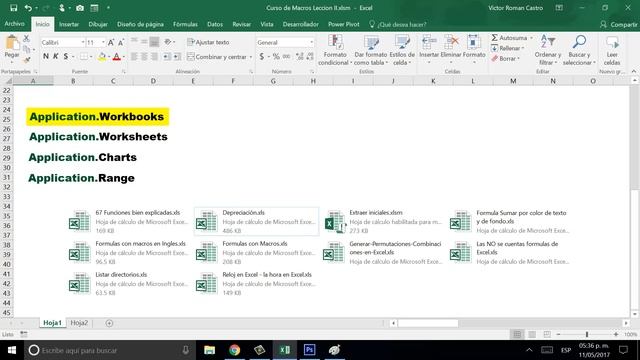
Task: Apply accounting currency format $
Action: click(262, 57)
